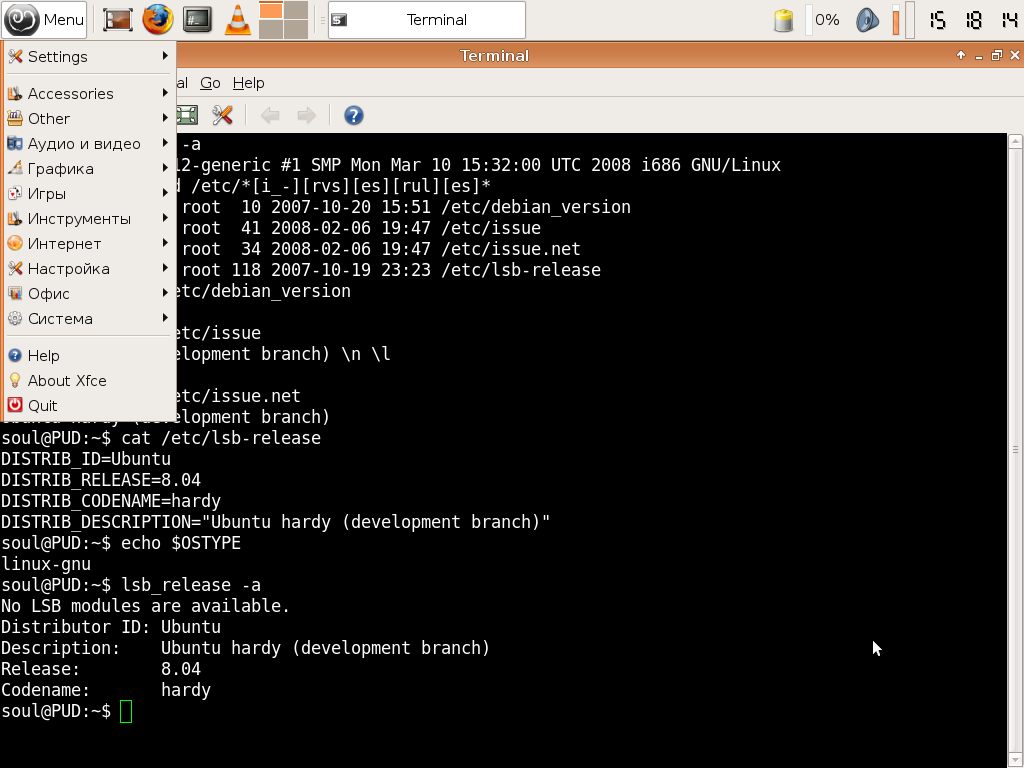Image resolution: width=1024 pixels, height=768 pixels.
Task: Open the Settings submenu
Action: click(x=90, y=57)
